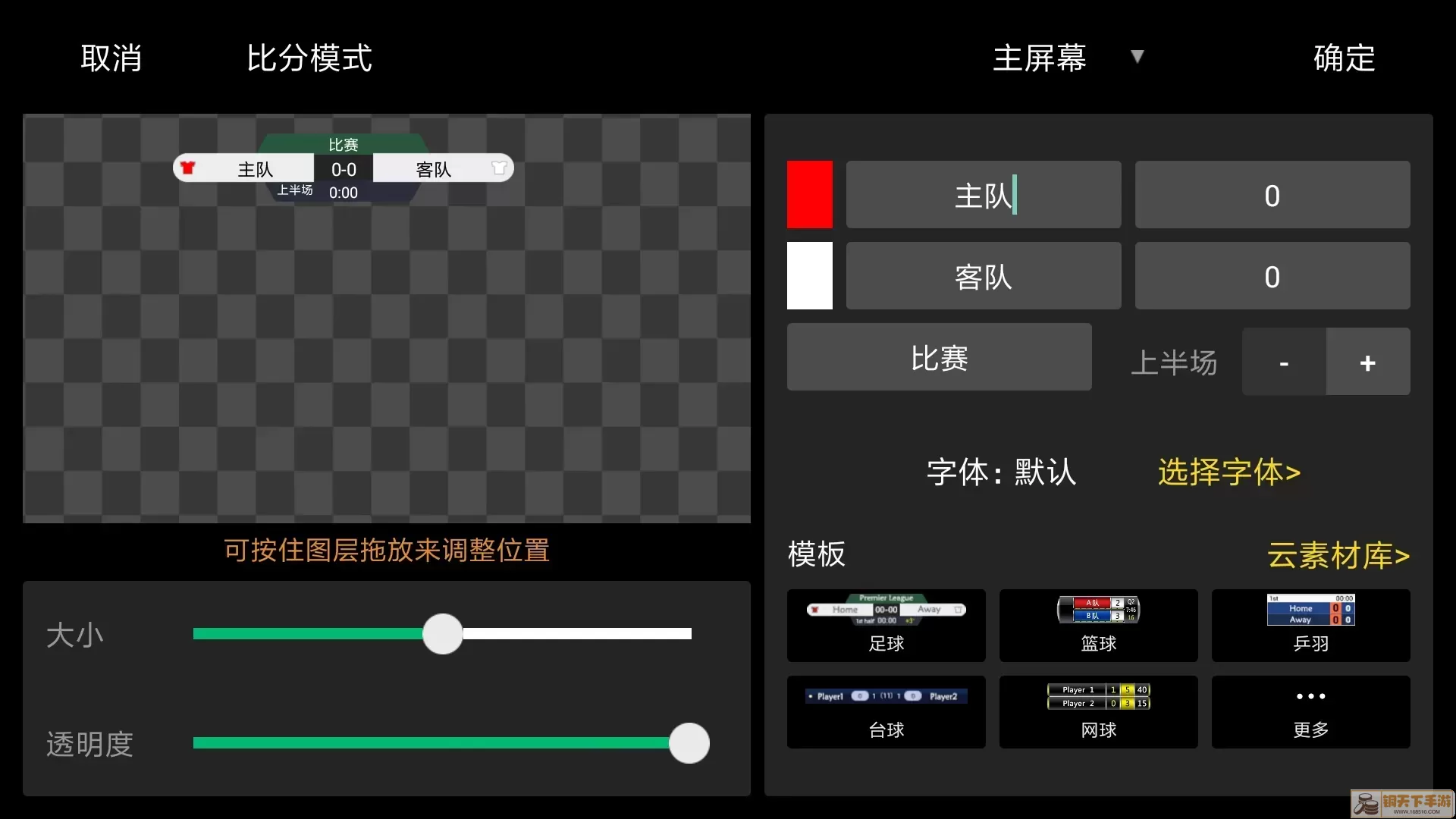1456x819 pixels.
Task: Click the 0-0 score in preview
Action: (344, 170)
